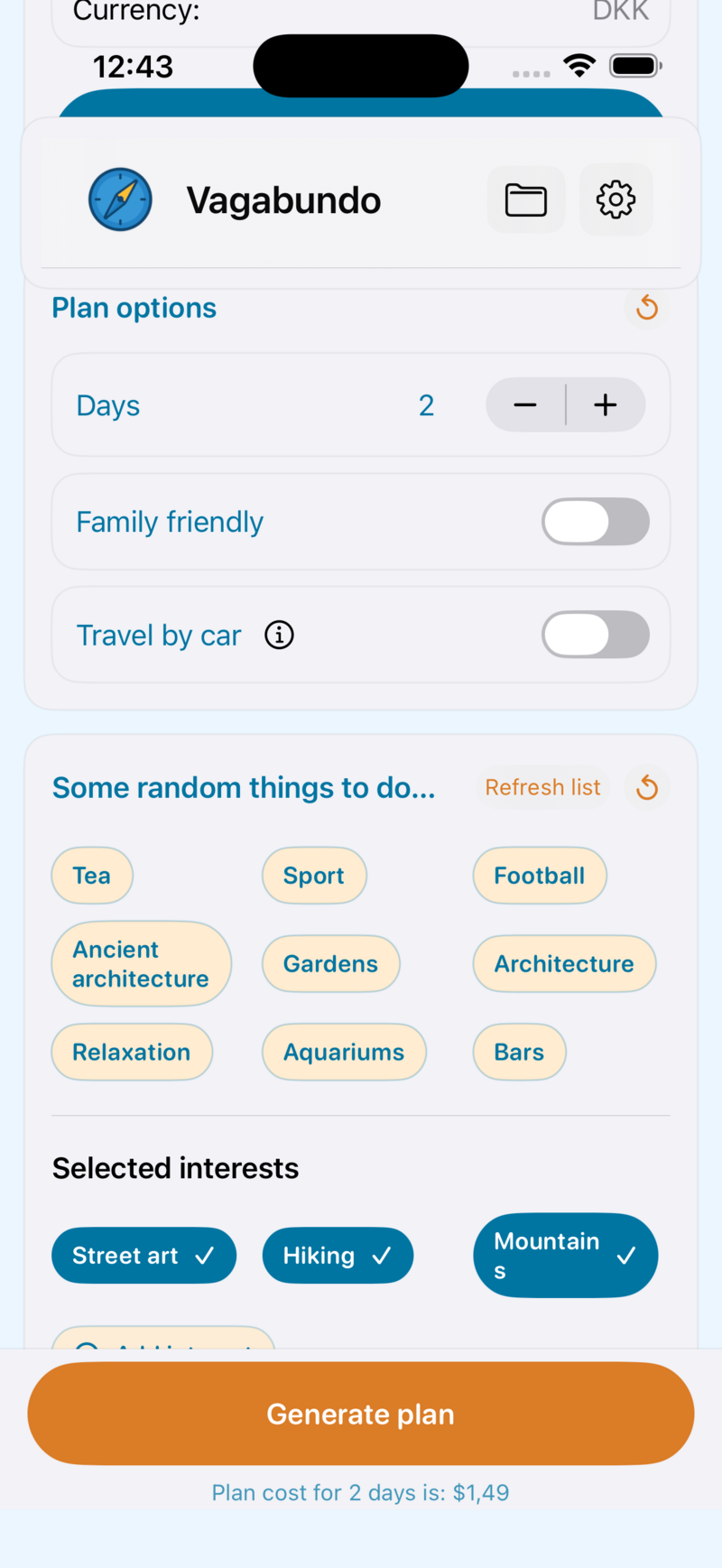Tap the info icon beside Travel by car
This screenshot has height=1568, width=722.
[x=279, y=636]
